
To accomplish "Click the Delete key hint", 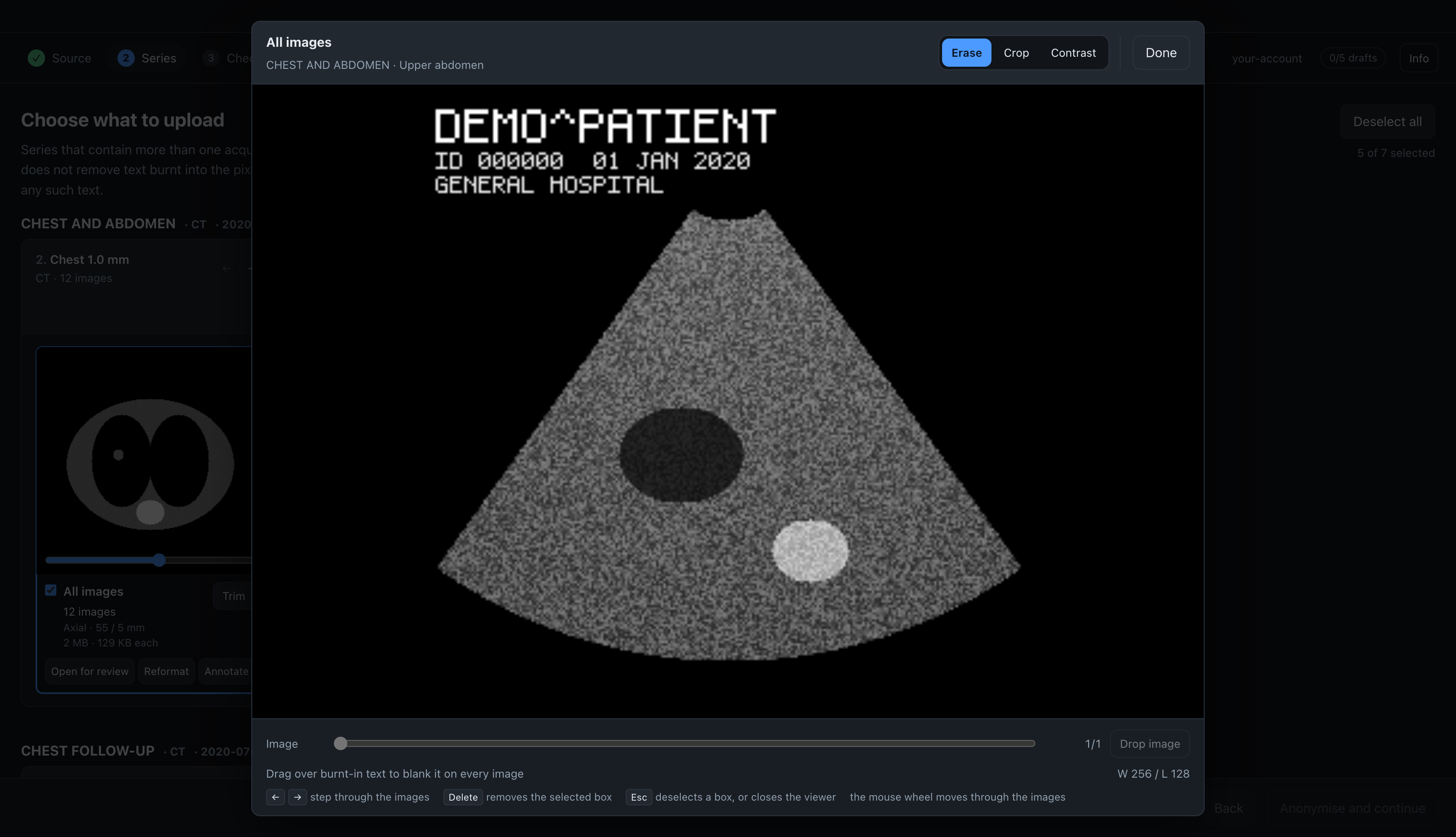I will coord(463,797).
